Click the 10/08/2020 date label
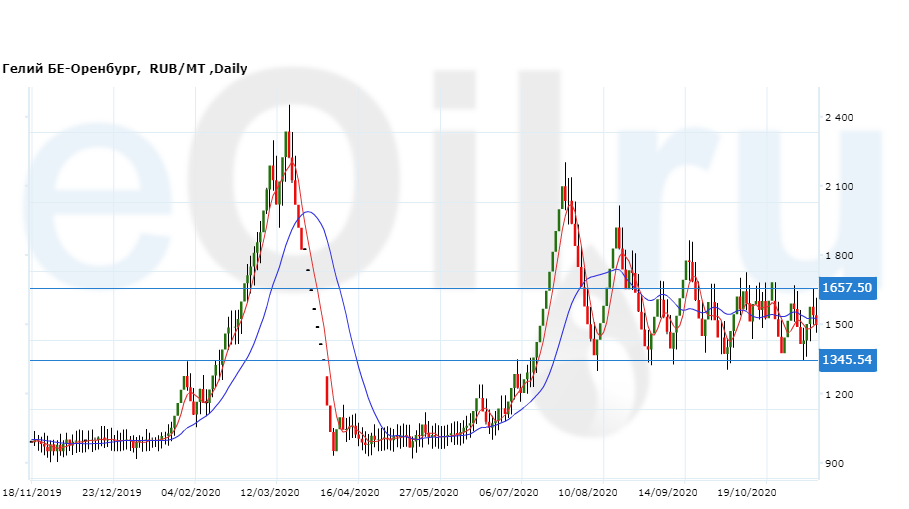Viewport: 909px width, 509px height. [589, 493]
